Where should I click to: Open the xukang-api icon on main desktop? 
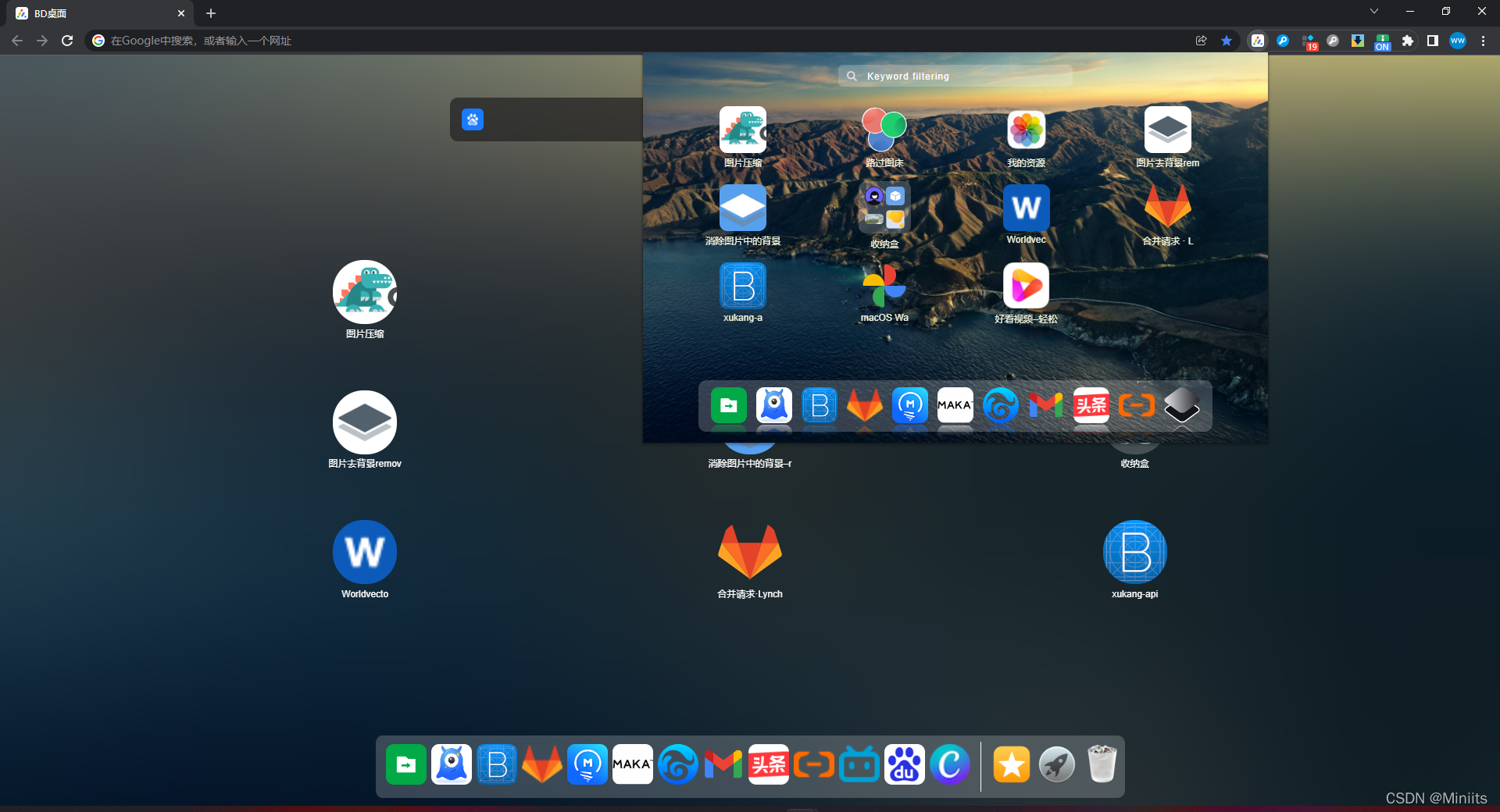click(1134, 552)
